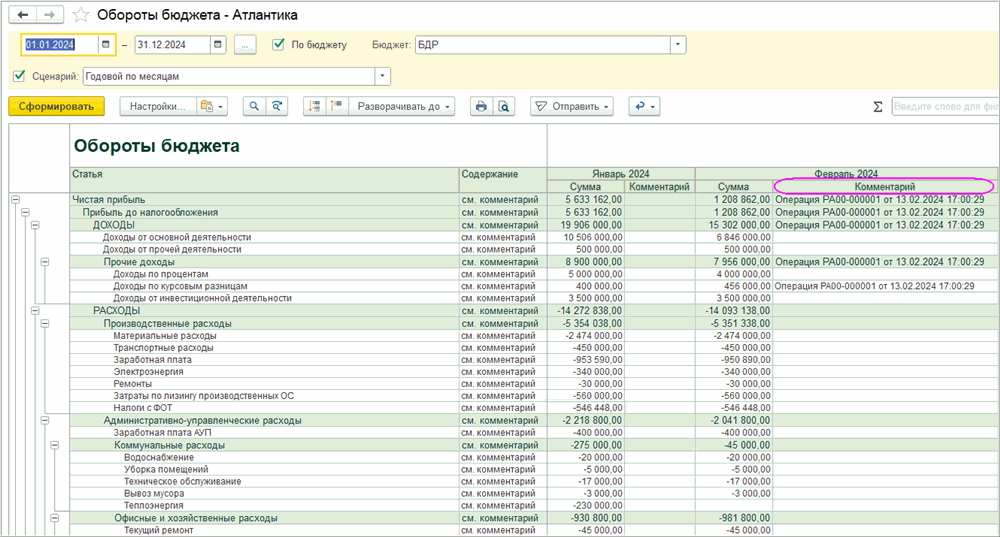Viewport: 1000px width, 537px height.
Task: Click the sigma sum icon
Action: [x=878, y=107]
